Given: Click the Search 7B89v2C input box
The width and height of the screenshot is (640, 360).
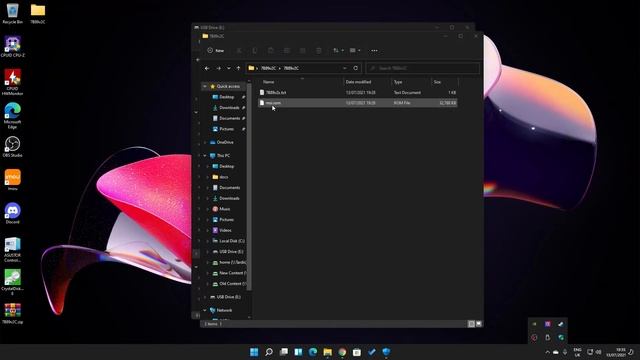Looking at the screenshot, I should click(x=422, y=68).
